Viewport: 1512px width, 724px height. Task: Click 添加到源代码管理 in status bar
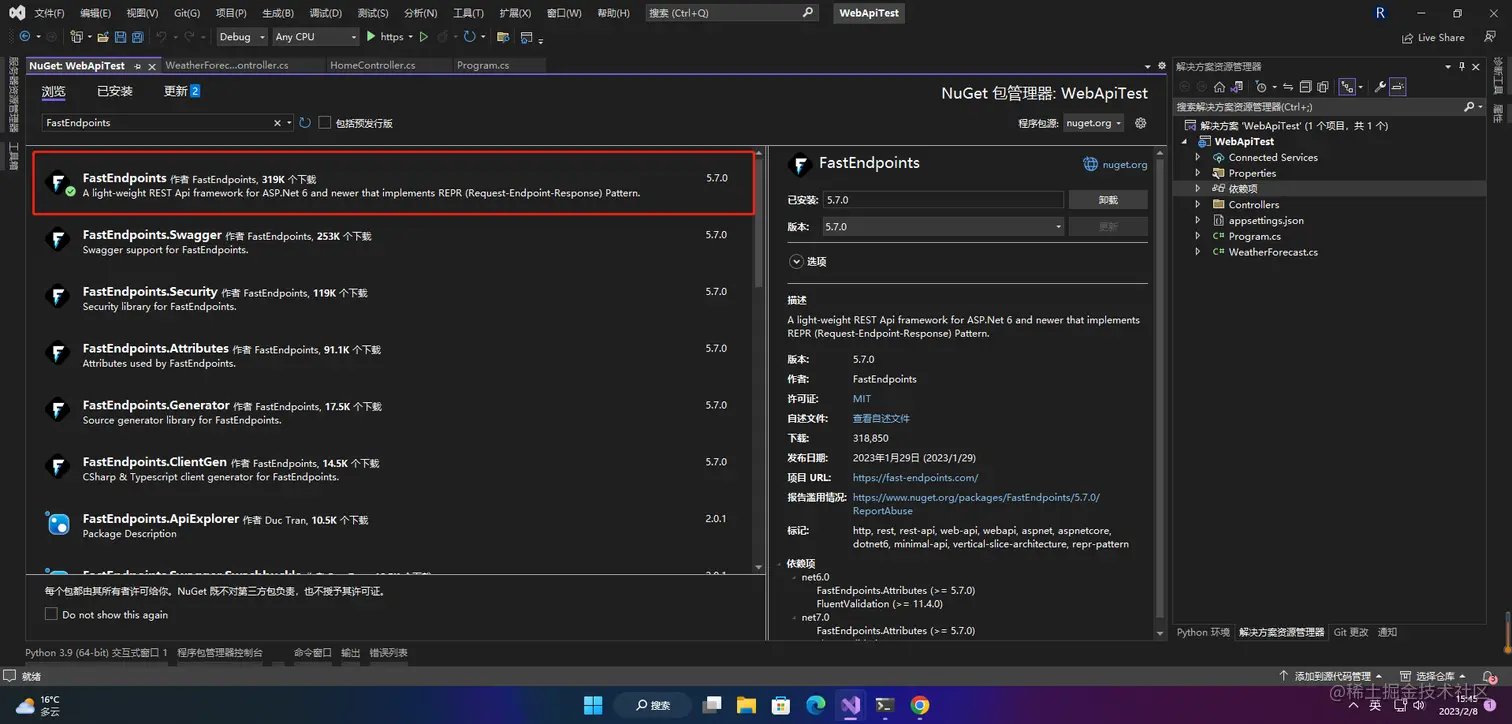[1330, 677]
